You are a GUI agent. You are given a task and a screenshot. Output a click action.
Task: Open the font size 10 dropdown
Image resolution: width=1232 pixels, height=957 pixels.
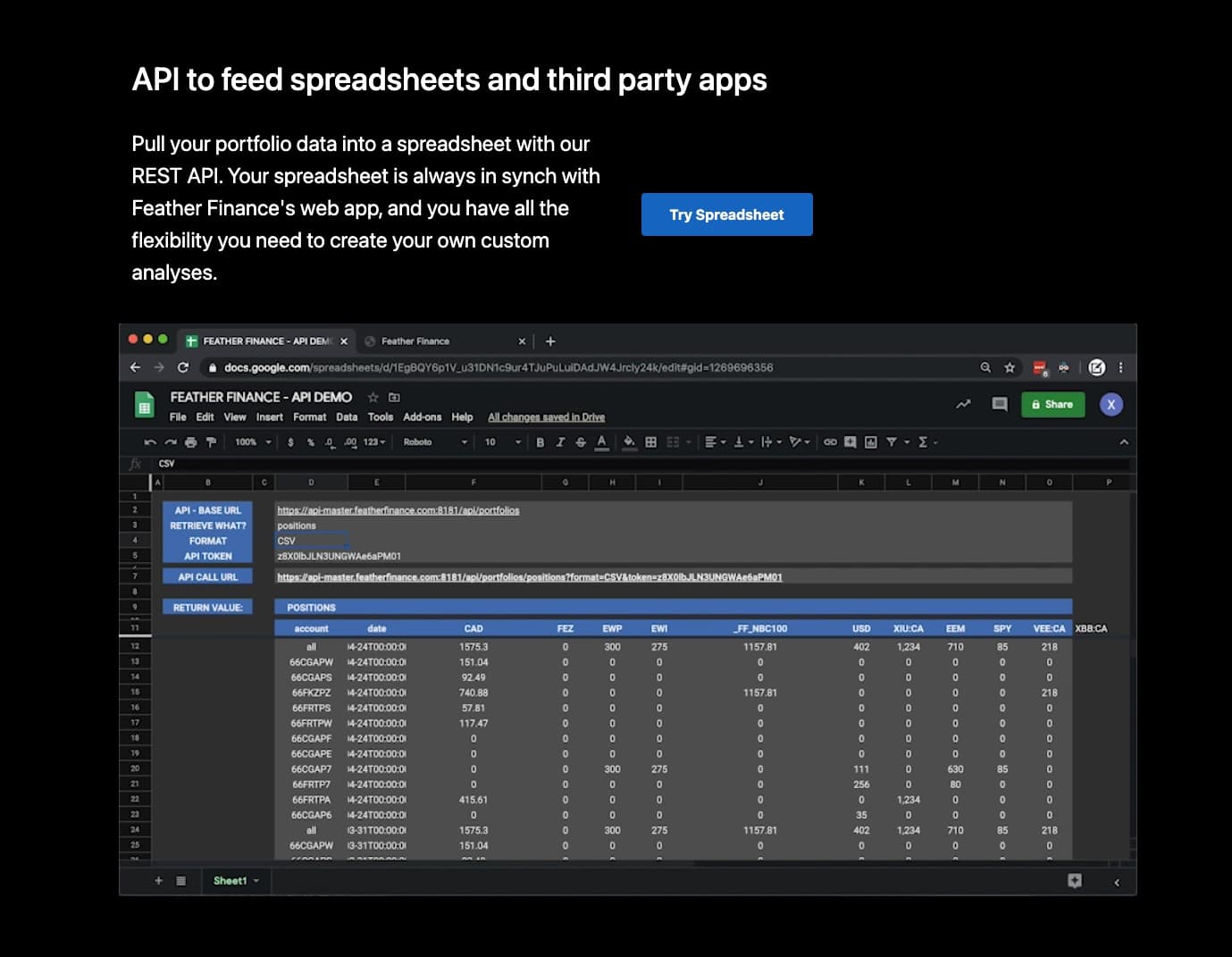[503, 442]
